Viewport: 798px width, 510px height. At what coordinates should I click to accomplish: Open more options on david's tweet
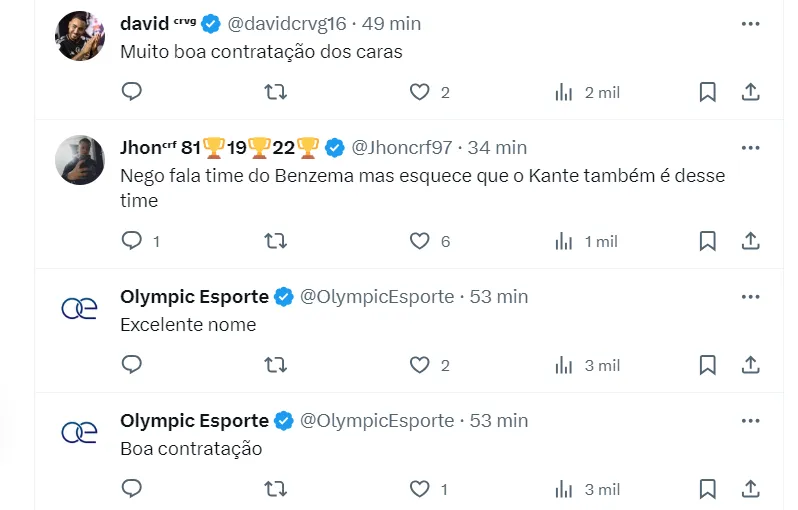coord(750,23)
